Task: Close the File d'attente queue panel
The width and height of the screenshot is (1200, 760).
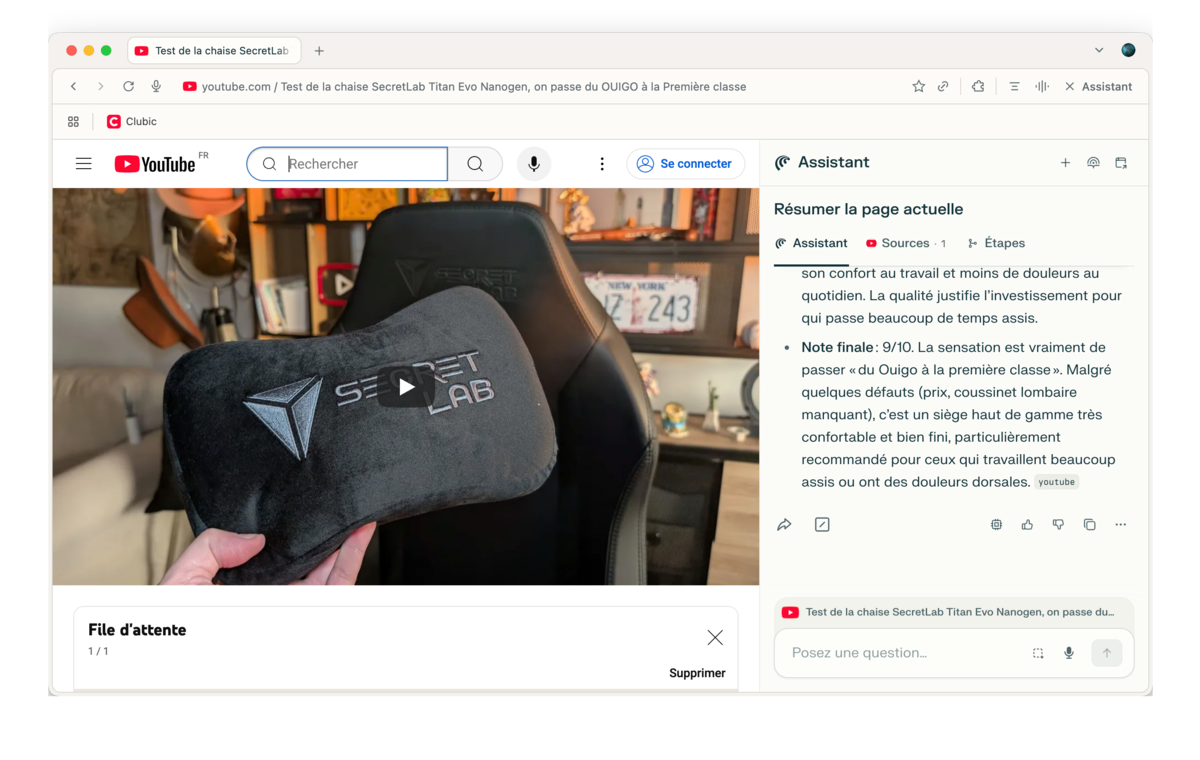Action: 715,637
